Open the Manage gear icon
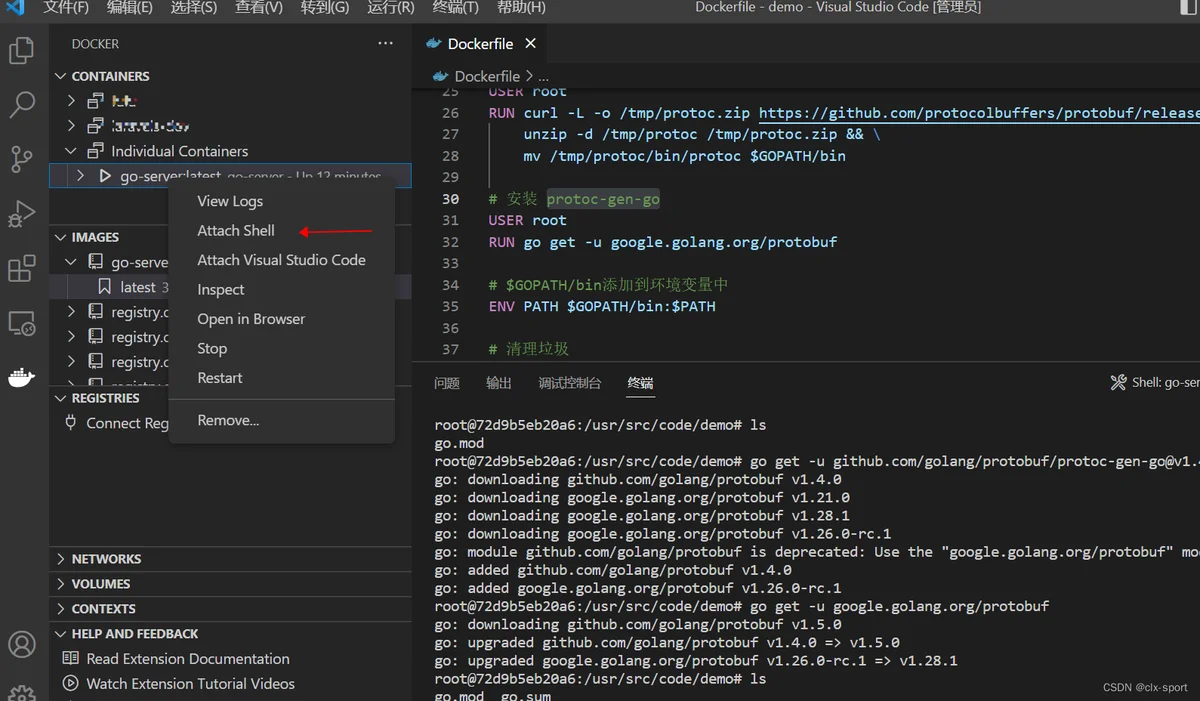The height and width of the screenshot is (701, 1200). [x=22, y=692]
